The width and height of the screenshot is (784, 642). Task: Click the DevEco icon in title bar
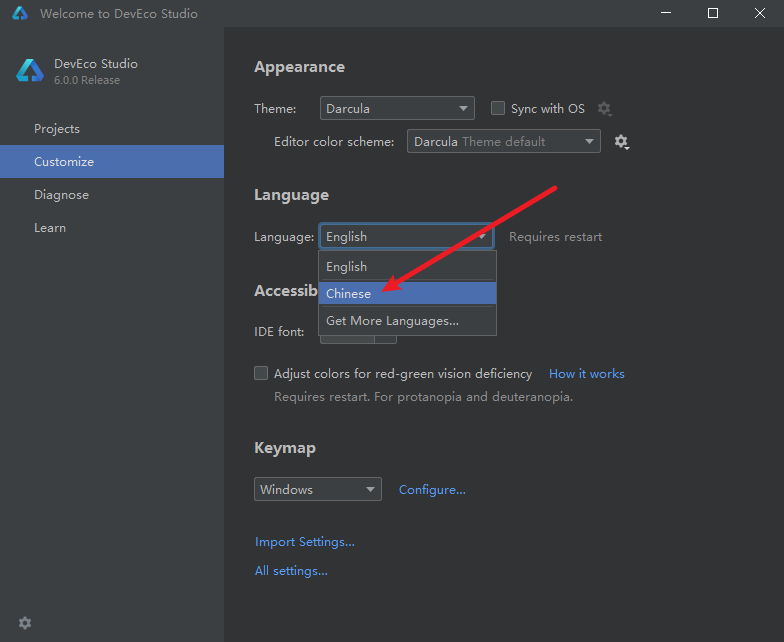click(20, 13)
